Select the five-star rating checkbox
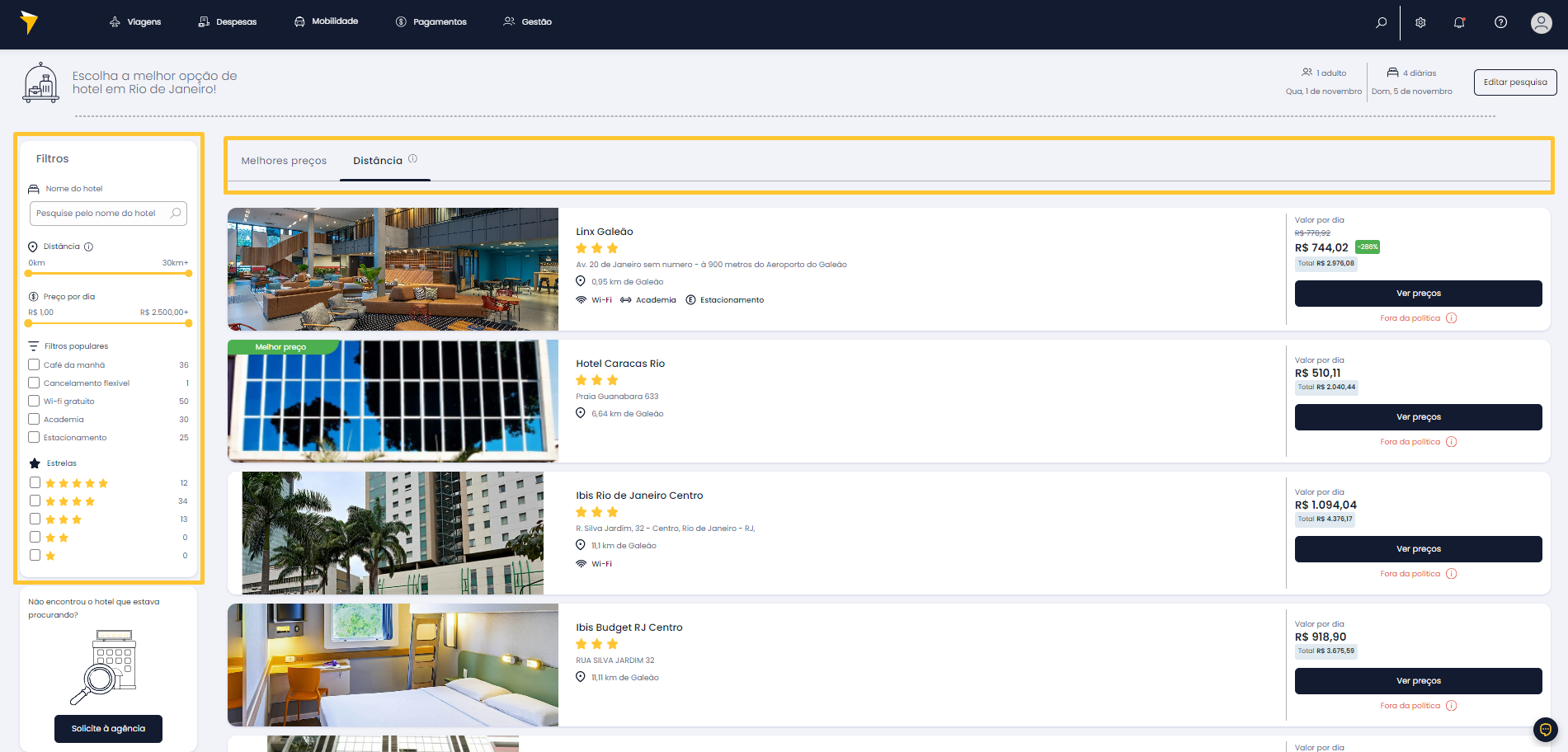The width and height of the screenshot is (1568, 752). (35, 482)
